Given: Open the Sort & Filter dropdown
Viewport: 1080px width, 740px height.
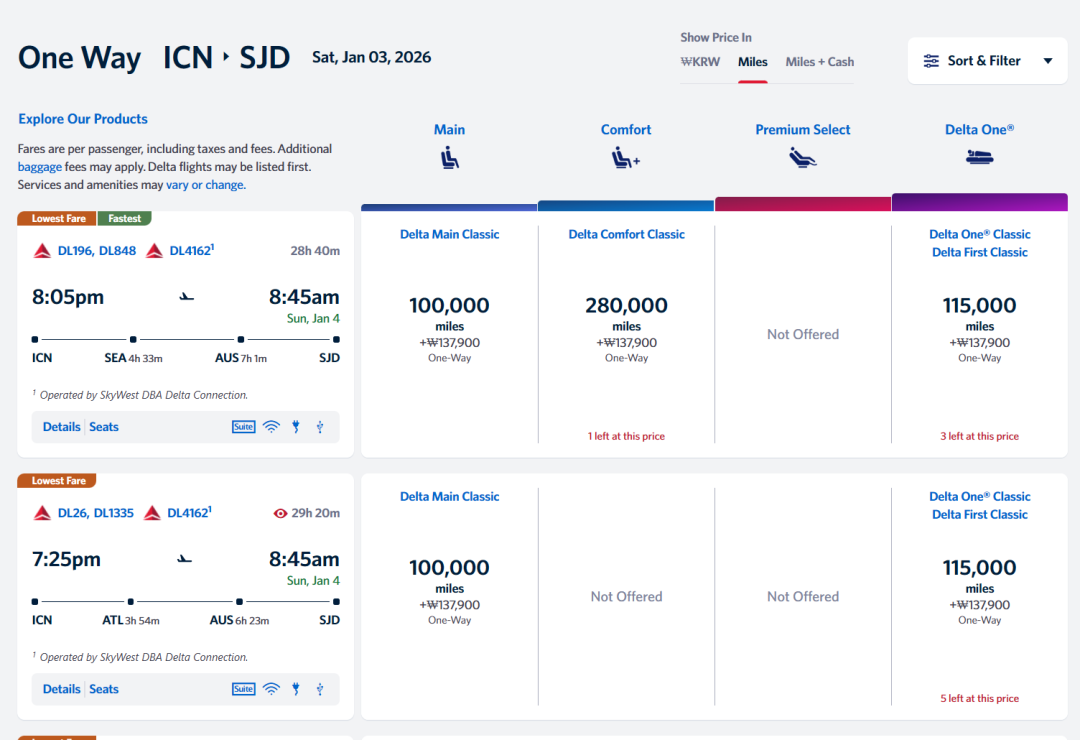Looking at the screenshot, I should [987, 61].
